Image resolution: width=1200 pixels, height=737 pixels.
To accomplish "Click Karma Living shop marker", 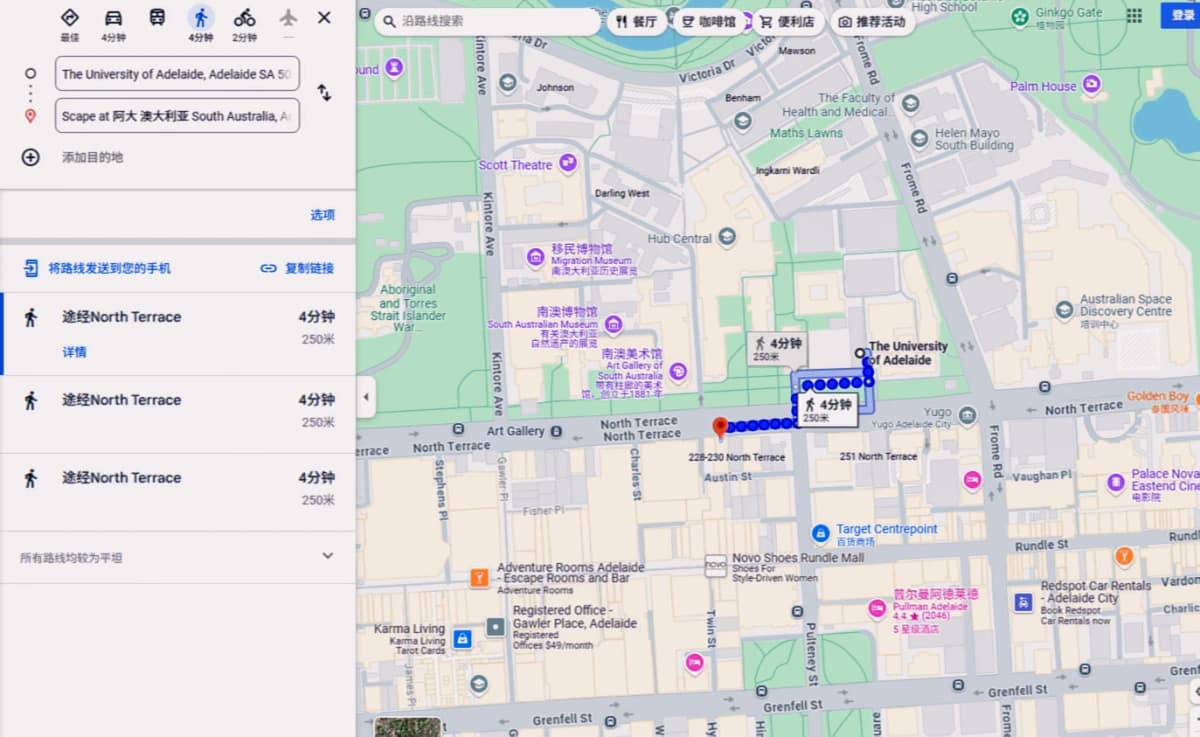I will click(x=462, y=638).
